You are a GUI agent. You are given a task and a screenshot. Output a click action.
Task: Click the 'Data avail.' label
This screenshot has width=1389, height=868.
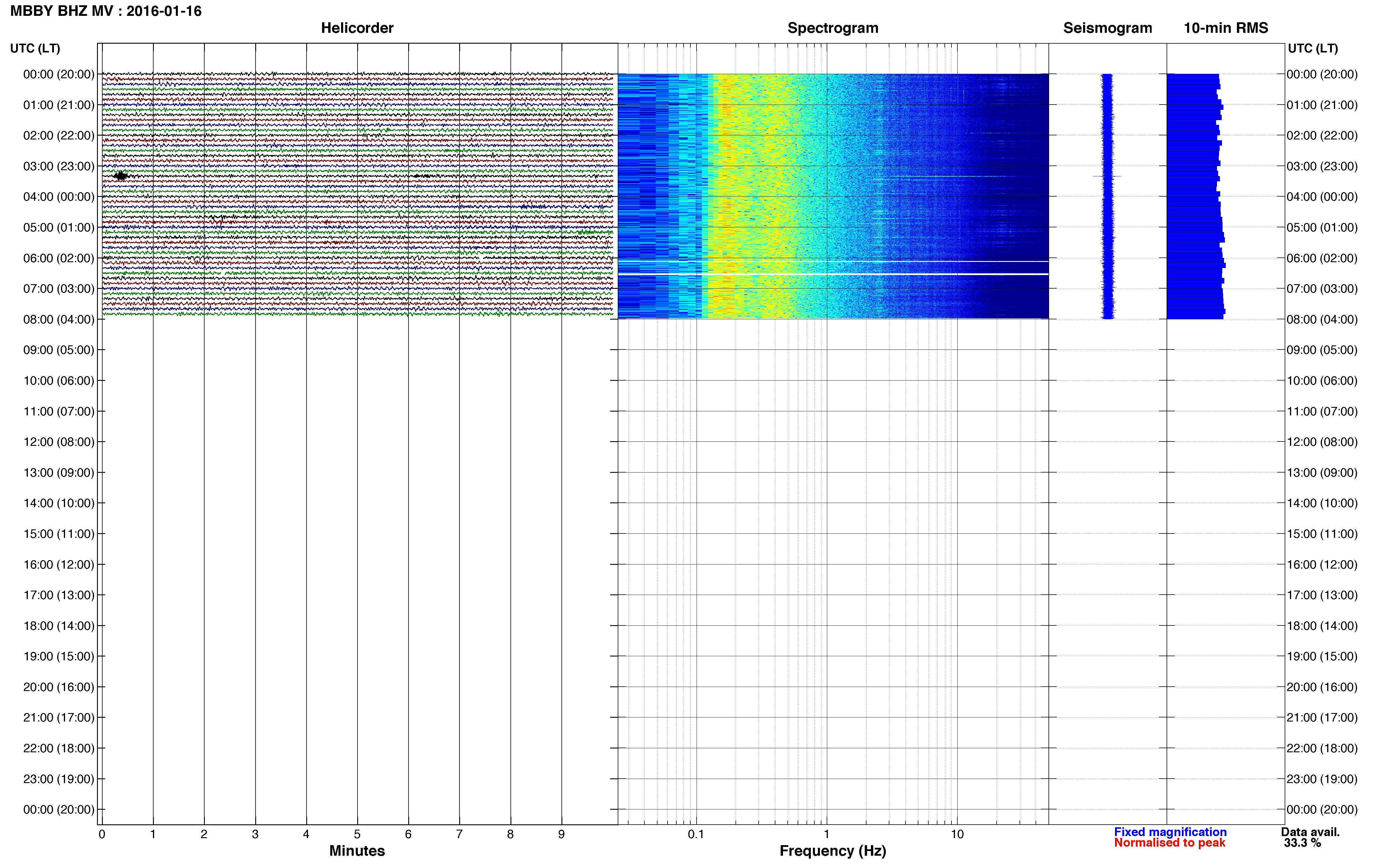tap(1310, 832)
